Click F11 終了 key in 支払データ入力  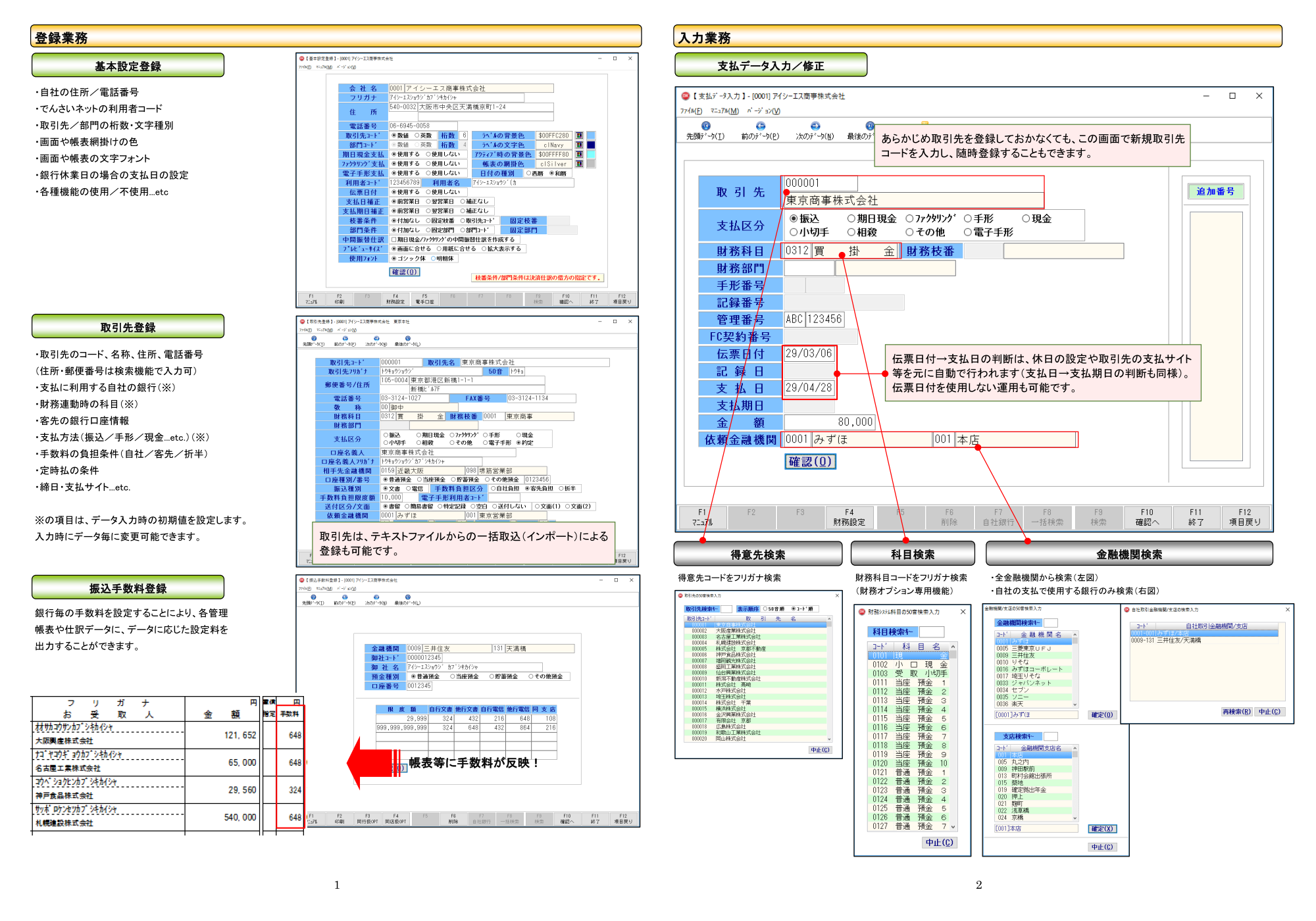1196,517
